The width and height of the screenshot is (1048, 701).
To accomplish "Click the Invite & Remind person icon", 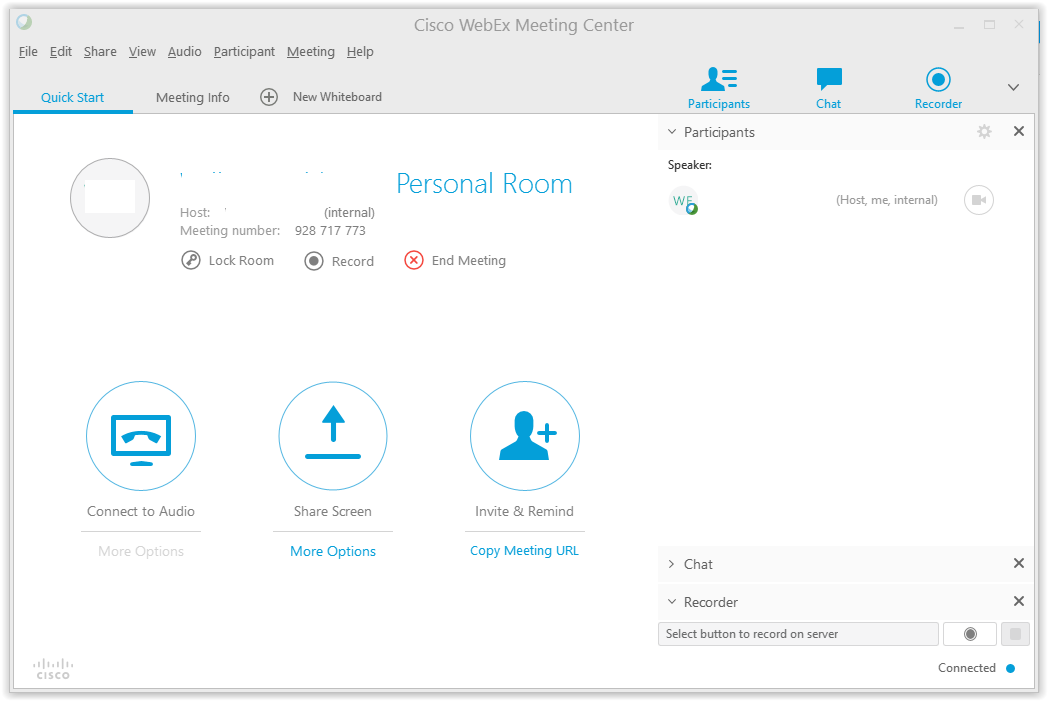I will pyautogui.click(x=525, y=436).
